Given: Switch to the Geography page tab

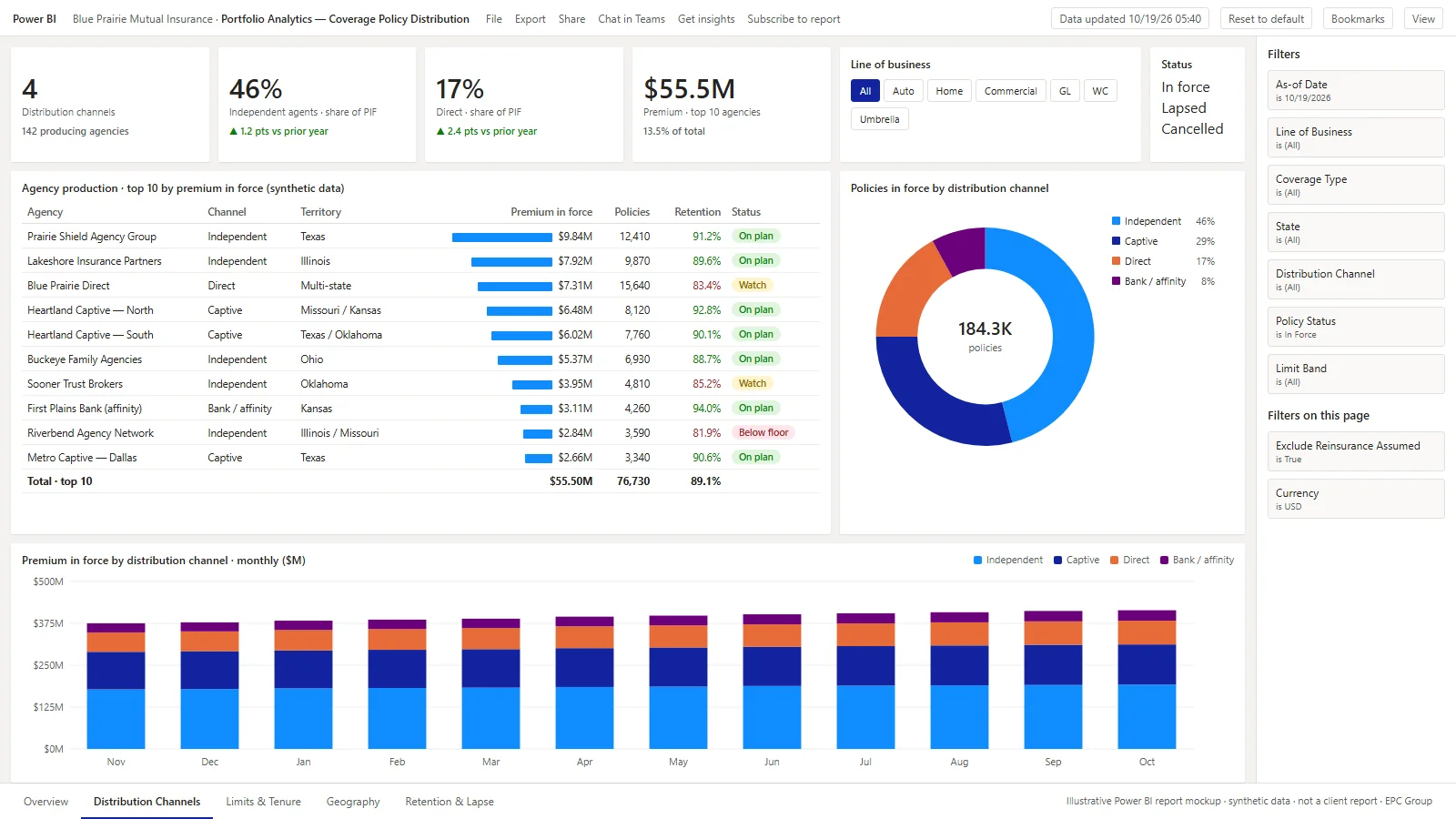Looking at the screenshot, I should (x=353, y=802).
